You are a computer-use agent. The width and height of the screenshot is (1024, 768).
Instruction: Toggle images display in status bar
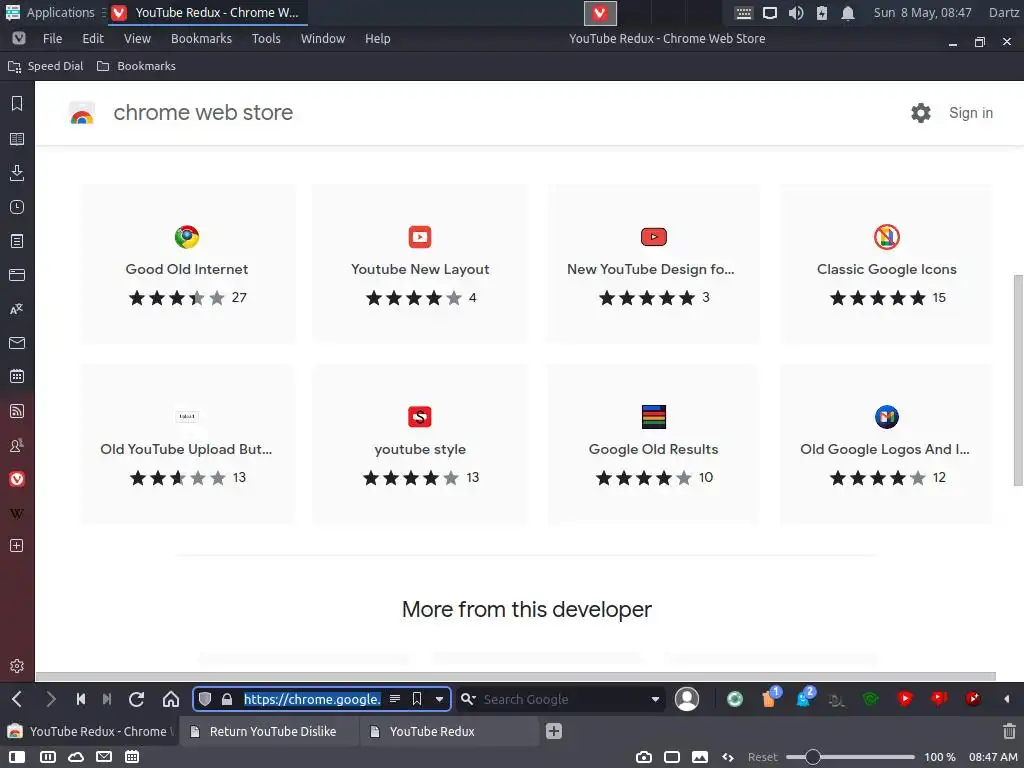[x=700, y=757]
